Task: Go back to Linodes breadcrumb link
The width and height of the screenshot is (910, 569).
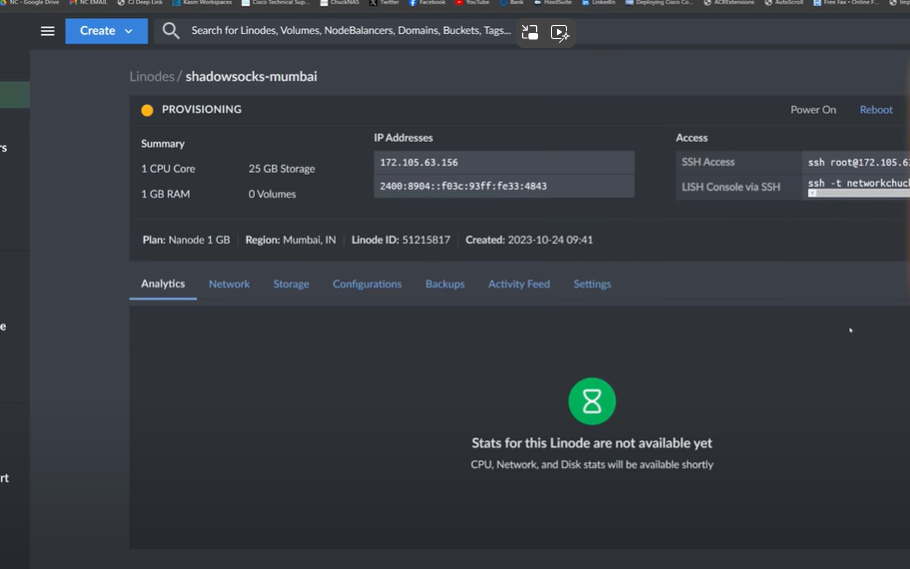Action: point(151,77)
